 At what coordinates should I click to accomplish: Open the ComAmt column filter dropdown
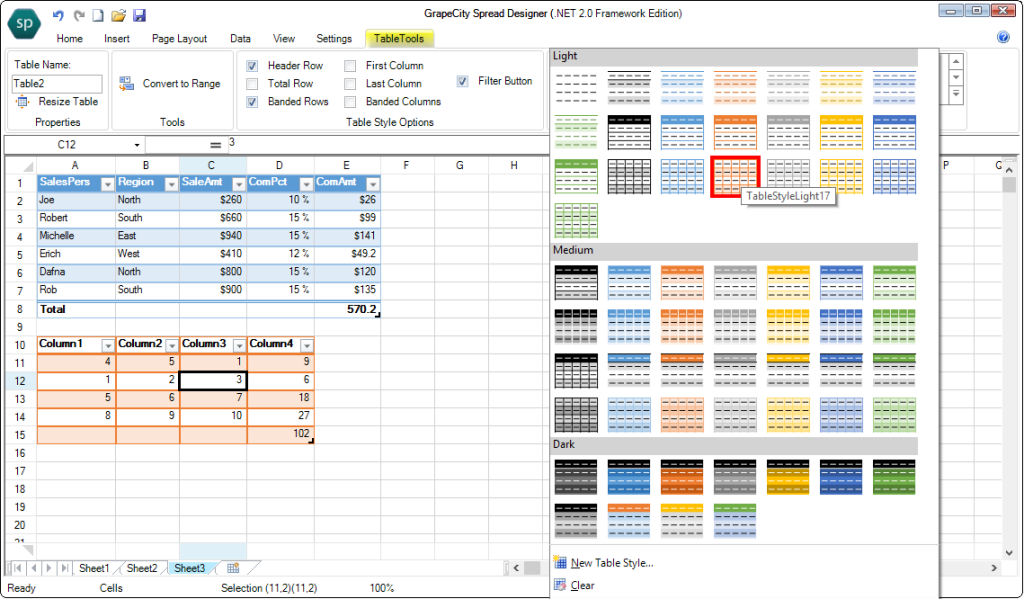click(x=373, y=185)
